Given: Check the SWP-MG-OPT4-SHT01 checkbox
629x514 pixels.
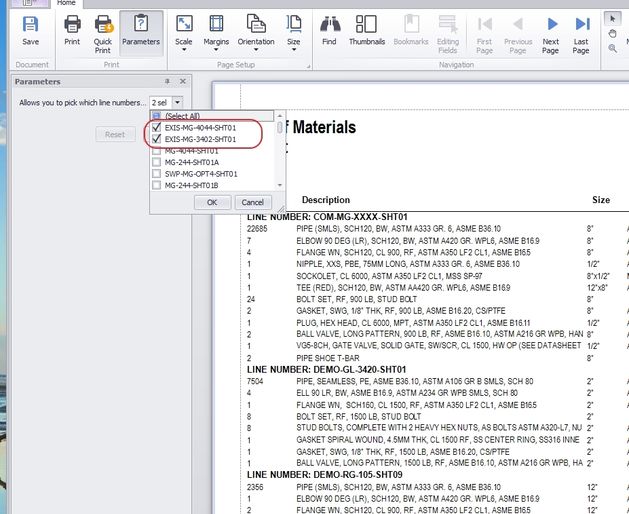Looking at the screenshot, I should click(156, 174).
